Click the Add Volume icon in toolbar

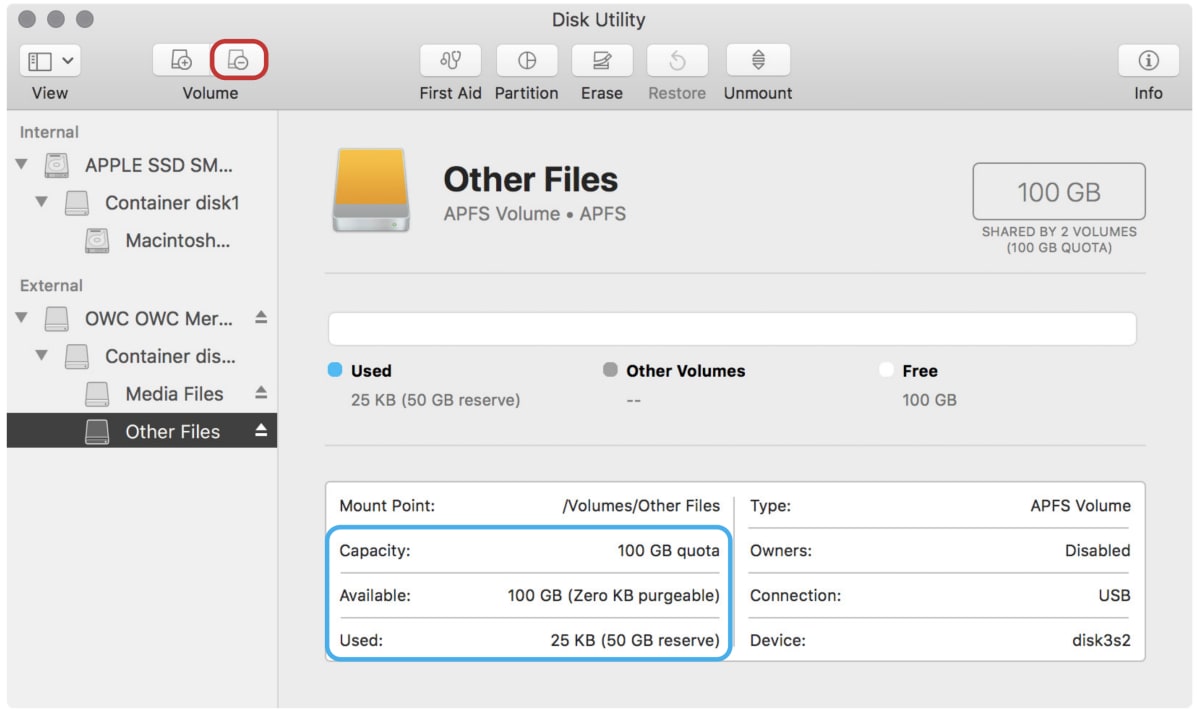(181, 61)
